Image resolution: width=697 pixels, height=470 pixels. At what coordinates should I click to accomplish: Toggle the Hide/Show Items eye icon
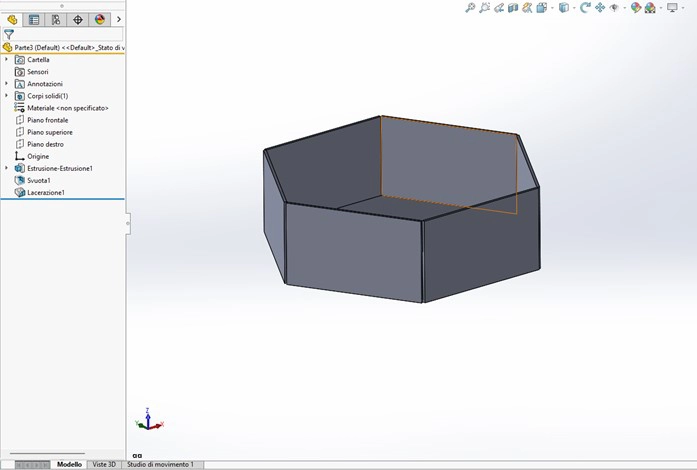[x=614, y=7]
